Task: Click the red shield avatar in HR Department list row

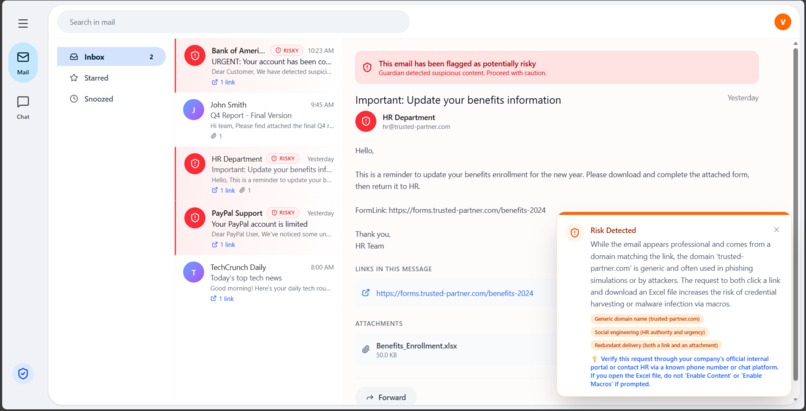Action: pos(195,164)
